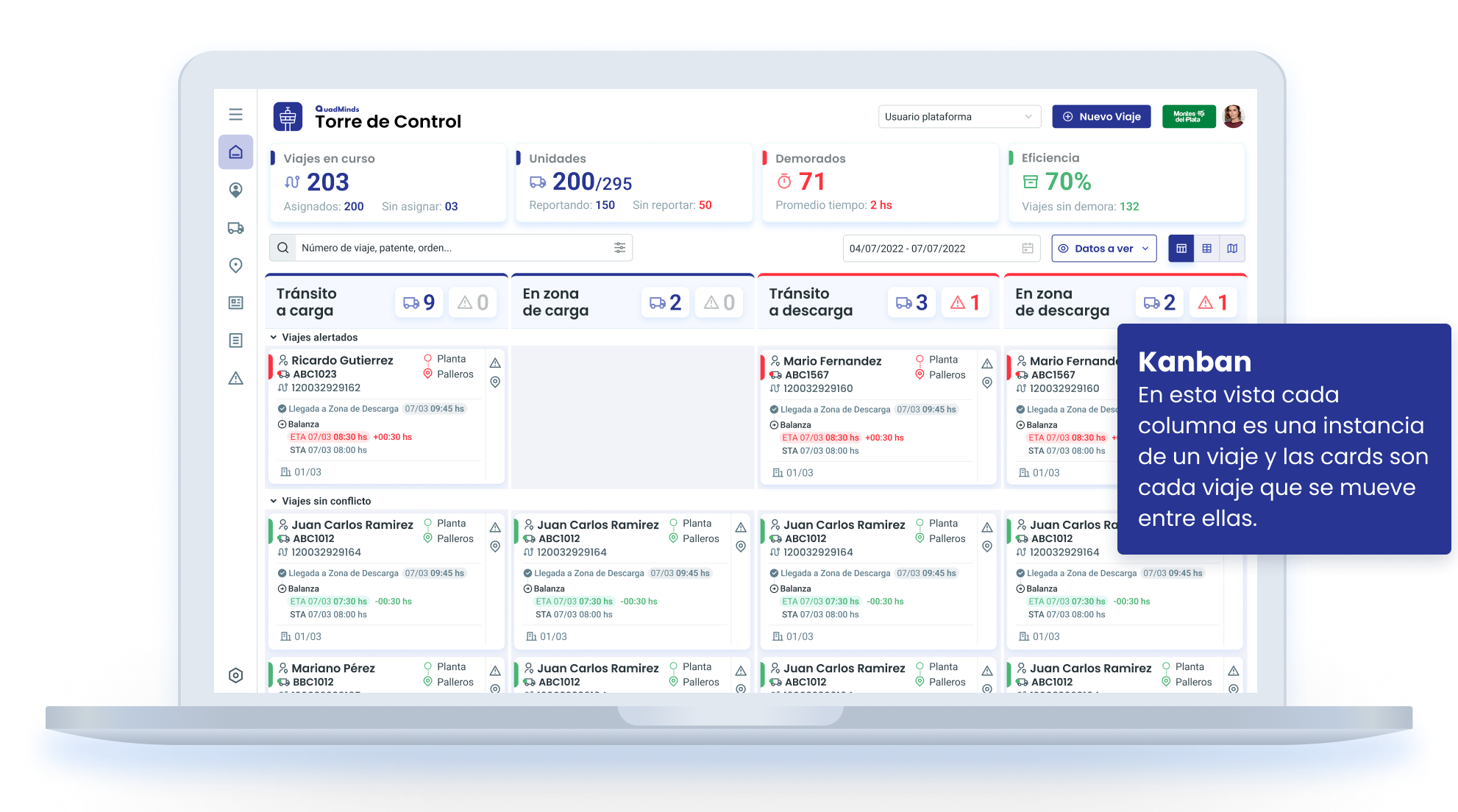Open Datos a ver dropdown

tap(1104, 249)
